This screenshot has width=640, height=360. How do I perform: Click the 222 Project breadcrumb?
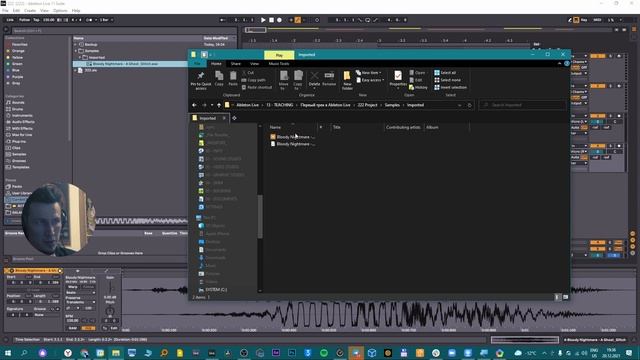[x=367, y=105]
